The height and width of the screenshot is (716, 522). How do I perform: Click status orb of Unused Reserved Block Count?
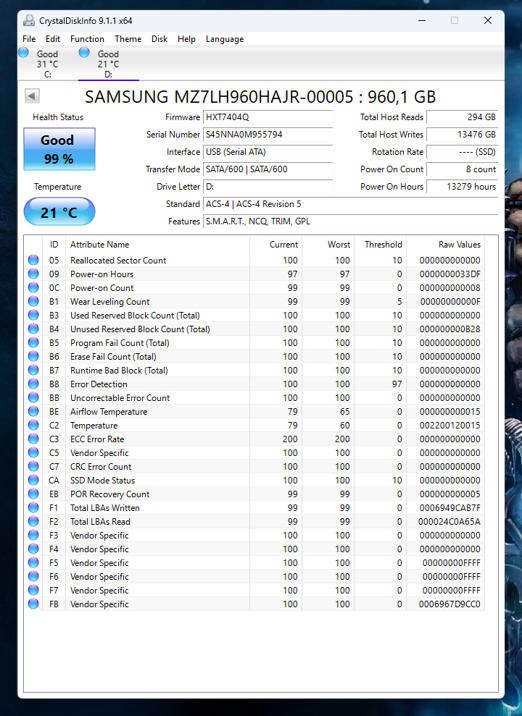point(33,328)
